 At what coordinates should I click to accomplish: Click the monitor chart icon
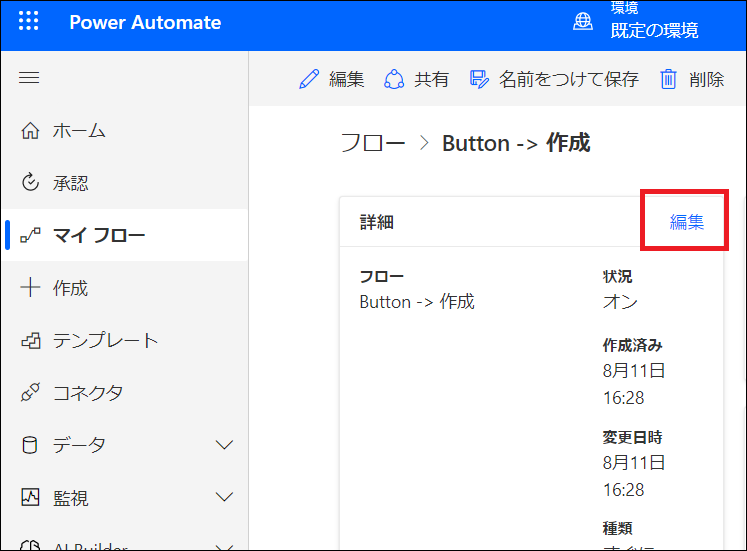tap(30, 497)
